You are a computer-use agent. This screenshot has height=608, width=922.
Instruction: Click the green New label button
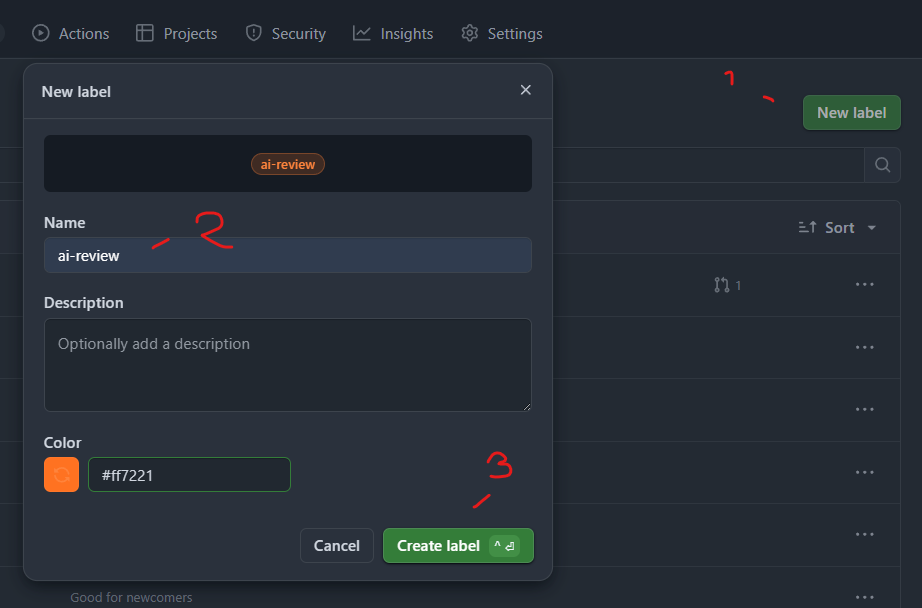tap(851, 112)
